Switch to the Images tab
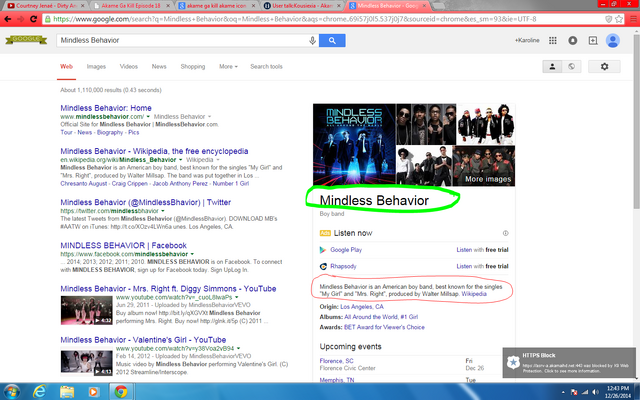Image resolution: width=640 pixels, height=400 pixels. coord(96,67)
